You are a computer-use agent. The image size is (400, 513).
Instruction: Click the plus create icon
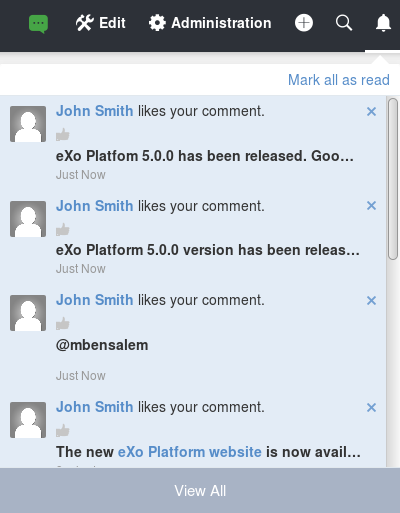tap(304, 23)
